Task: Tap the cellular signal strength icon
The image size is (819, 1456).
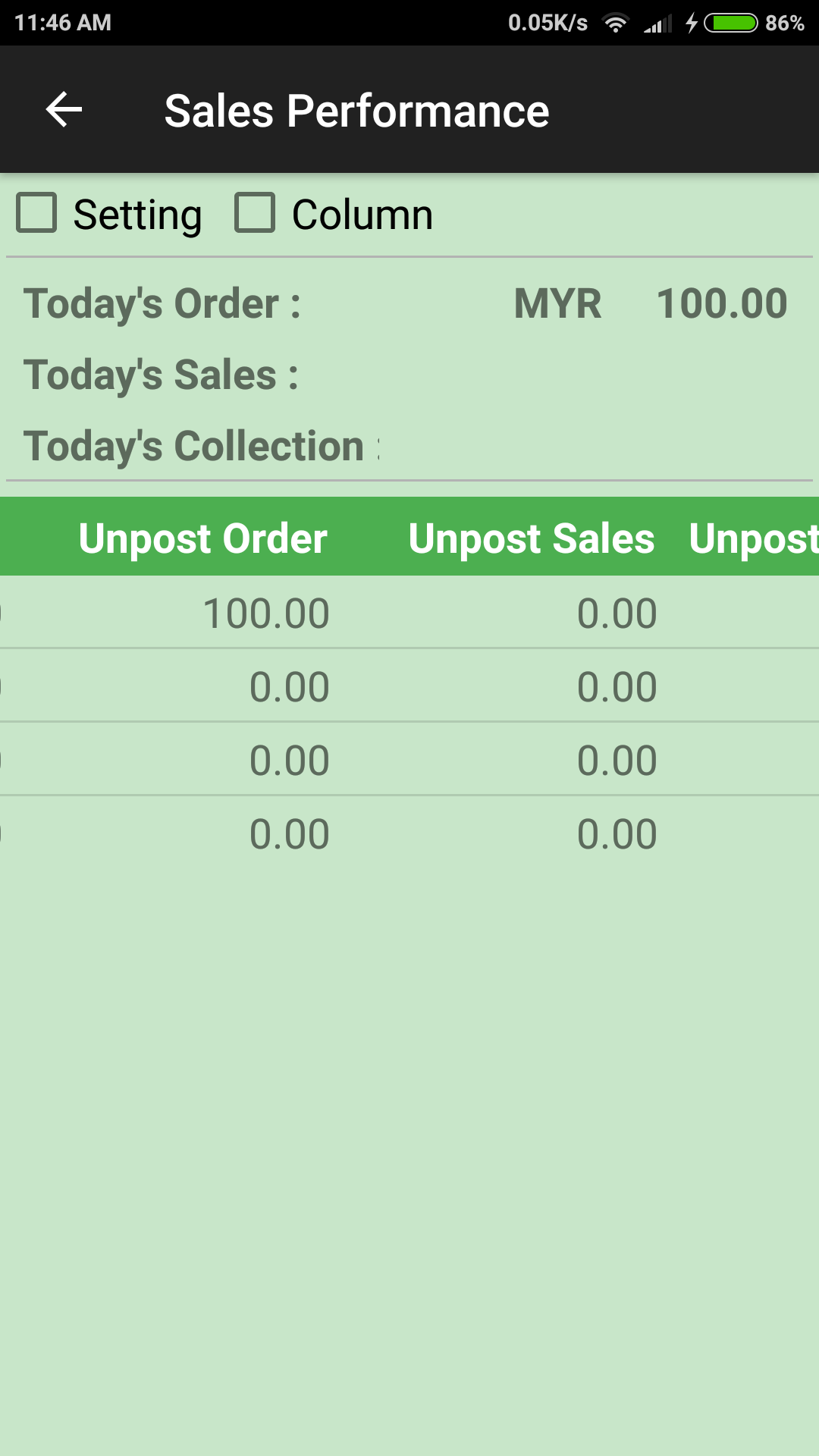Action: click(657, 24)
